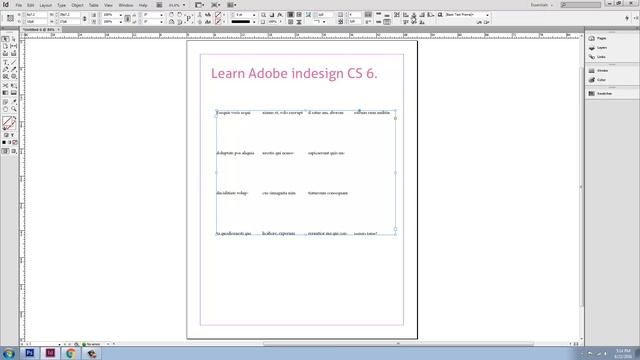Click the vertical scrollbar of document window
The height and width of the screenshot is (360, 640).
click(x=581, y=187)
